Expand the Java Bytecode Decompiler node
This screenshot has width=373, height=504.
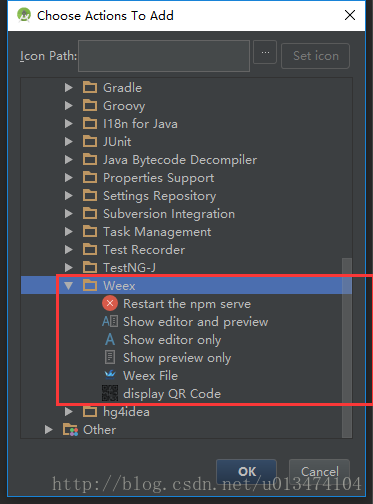[x=69, y=160]
